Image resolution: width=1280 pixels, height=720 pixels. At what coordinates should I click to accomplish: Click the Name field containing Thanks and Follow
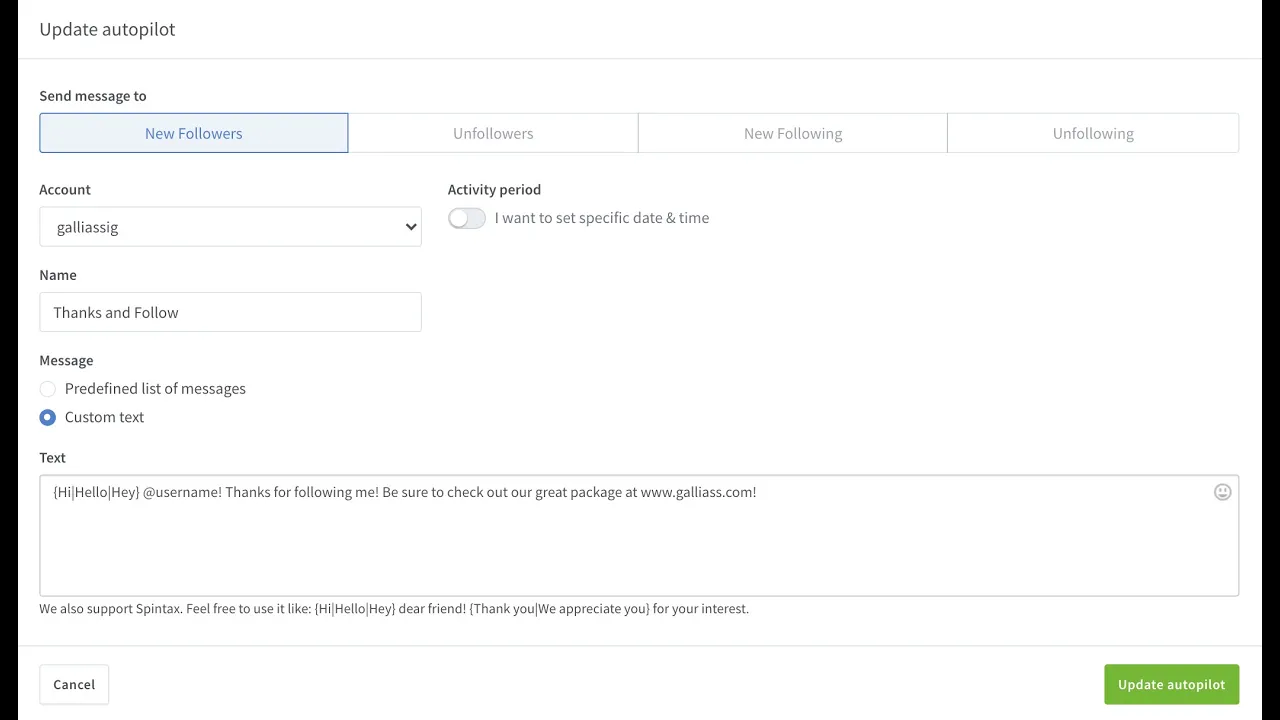[x=230, y=312]
